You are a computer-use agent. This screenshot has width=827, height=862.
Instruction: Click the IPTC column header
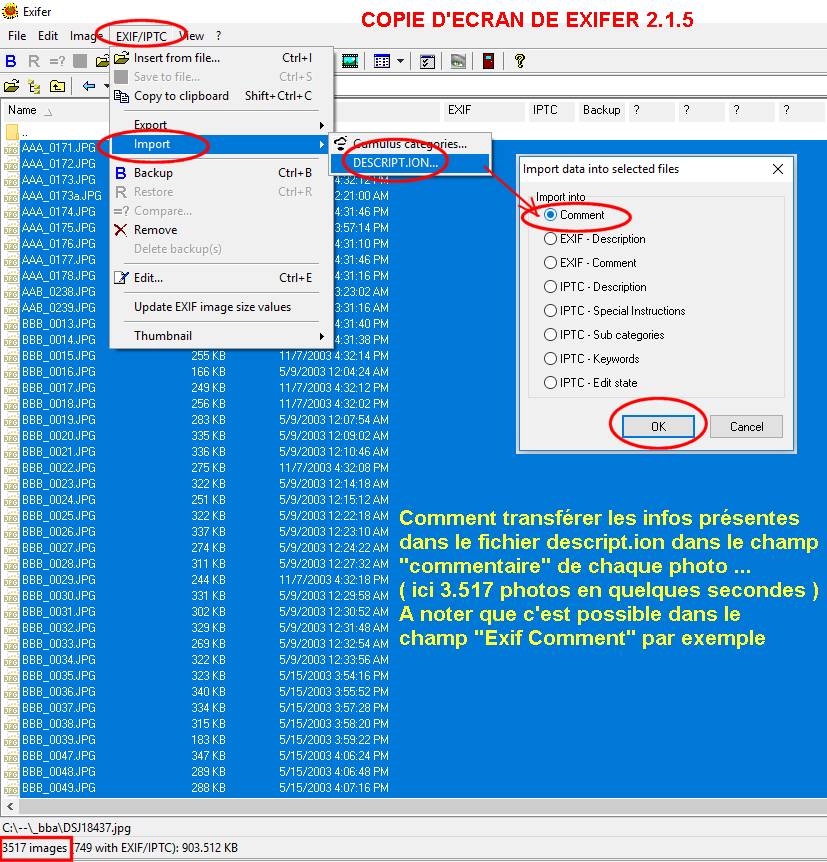click(x=552, y=110)
